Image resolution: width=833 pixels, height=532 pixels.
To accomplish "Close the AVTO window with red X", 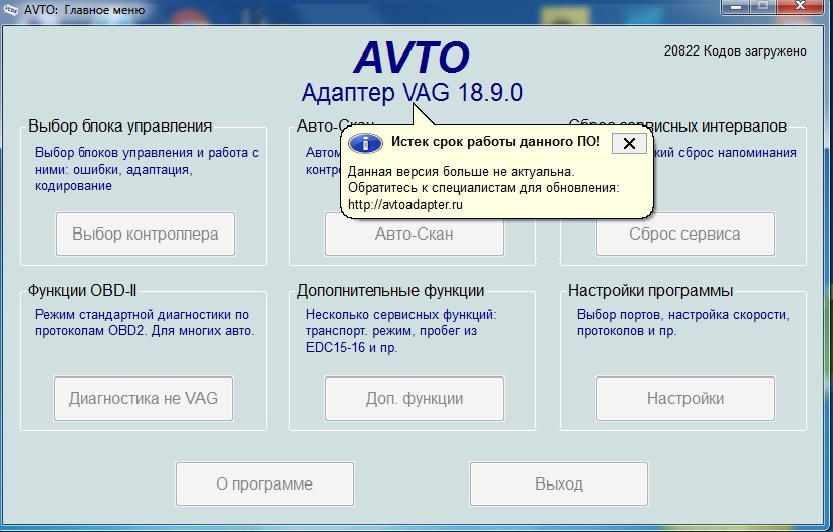I will point(801,6).
